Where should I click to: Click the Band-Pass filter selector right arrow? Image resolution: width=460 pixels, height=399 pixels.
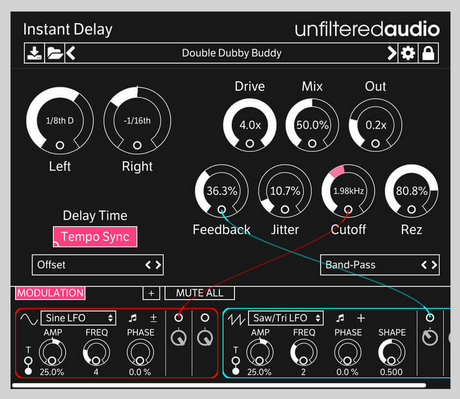pyautogui.click(x=434, y=265)
